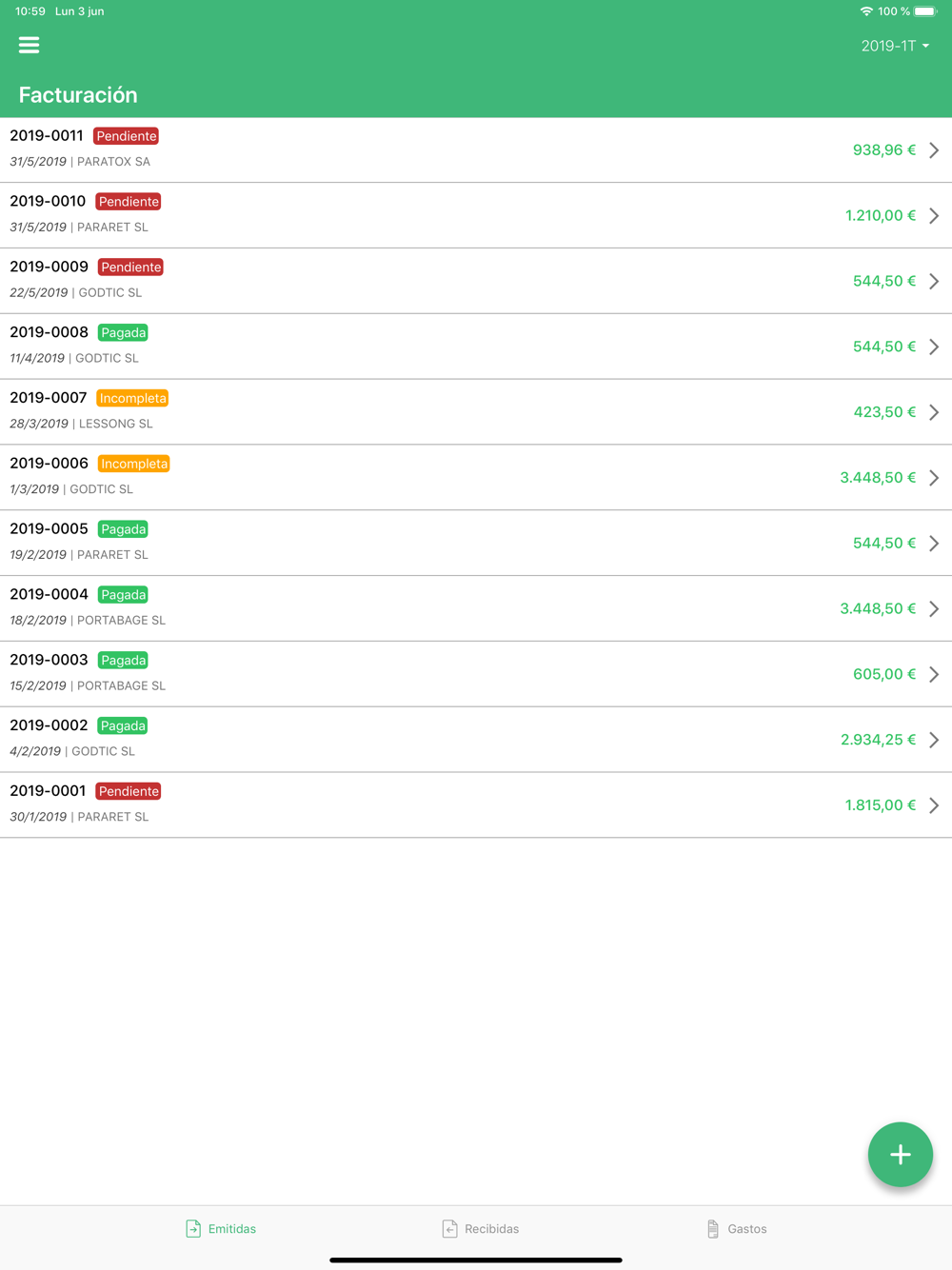Select the Gastos tab icon
Screen dimensions: 952x1270
pyautogui.click(x=713, y=1229)
